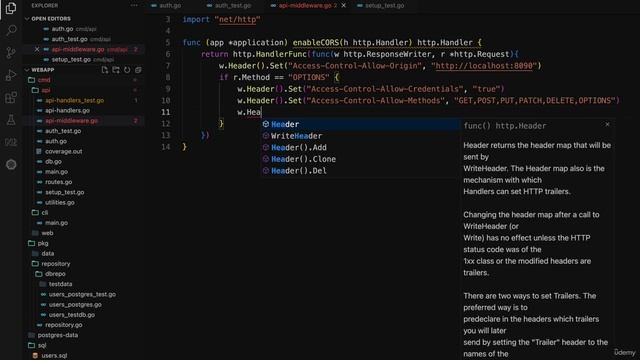Open the Explorer view in activity bar
The width and height of the screenshot is (640, 360).
pyautogui.click(x=11, y=8)
